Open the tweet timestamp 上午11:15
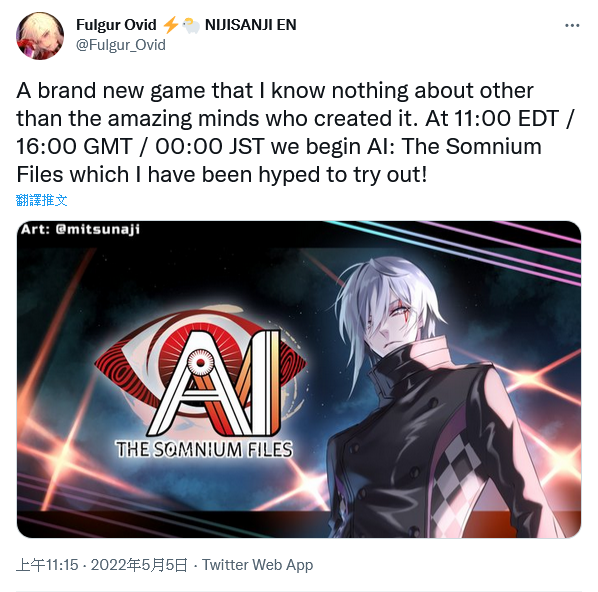This screenshot has height=592, width=598. (47, 565)
